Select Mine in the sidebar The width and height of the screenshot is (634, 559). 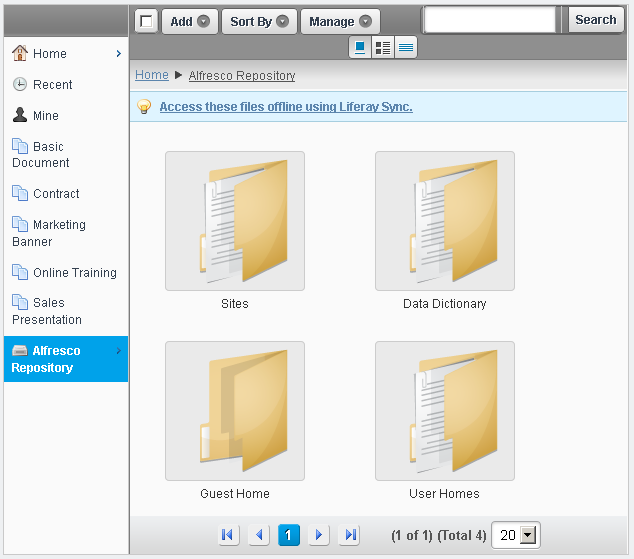tap(45, 116)
